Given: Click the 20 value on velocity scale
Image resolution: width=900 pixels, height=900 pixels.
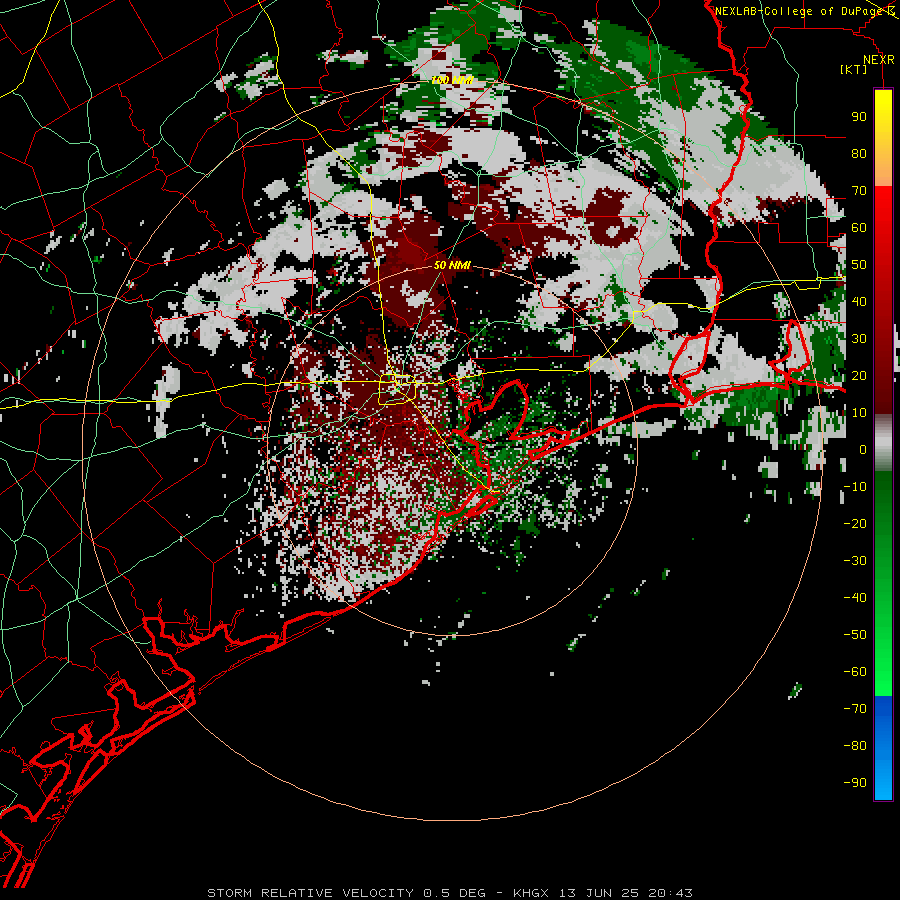Looking at the screenshot, I should (x=859, y=375).
